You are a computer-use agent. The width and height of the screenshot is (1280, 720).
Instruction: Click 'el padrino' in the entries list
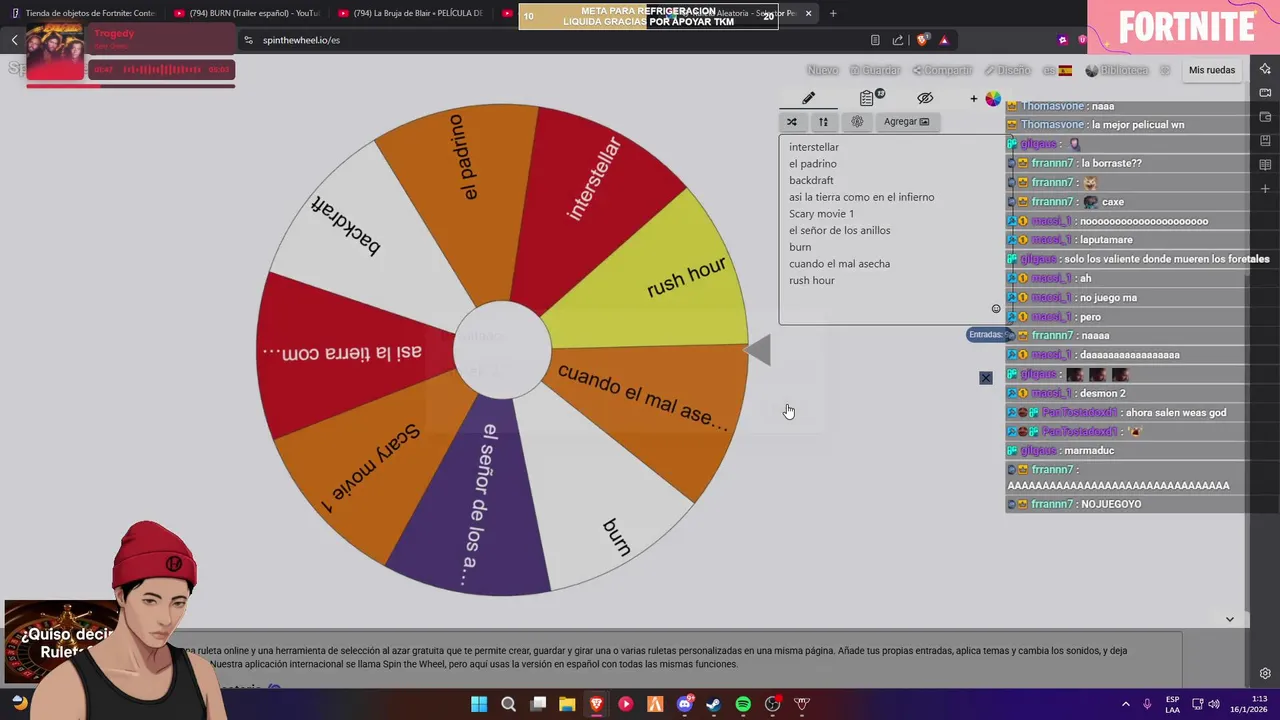[813, 164]
